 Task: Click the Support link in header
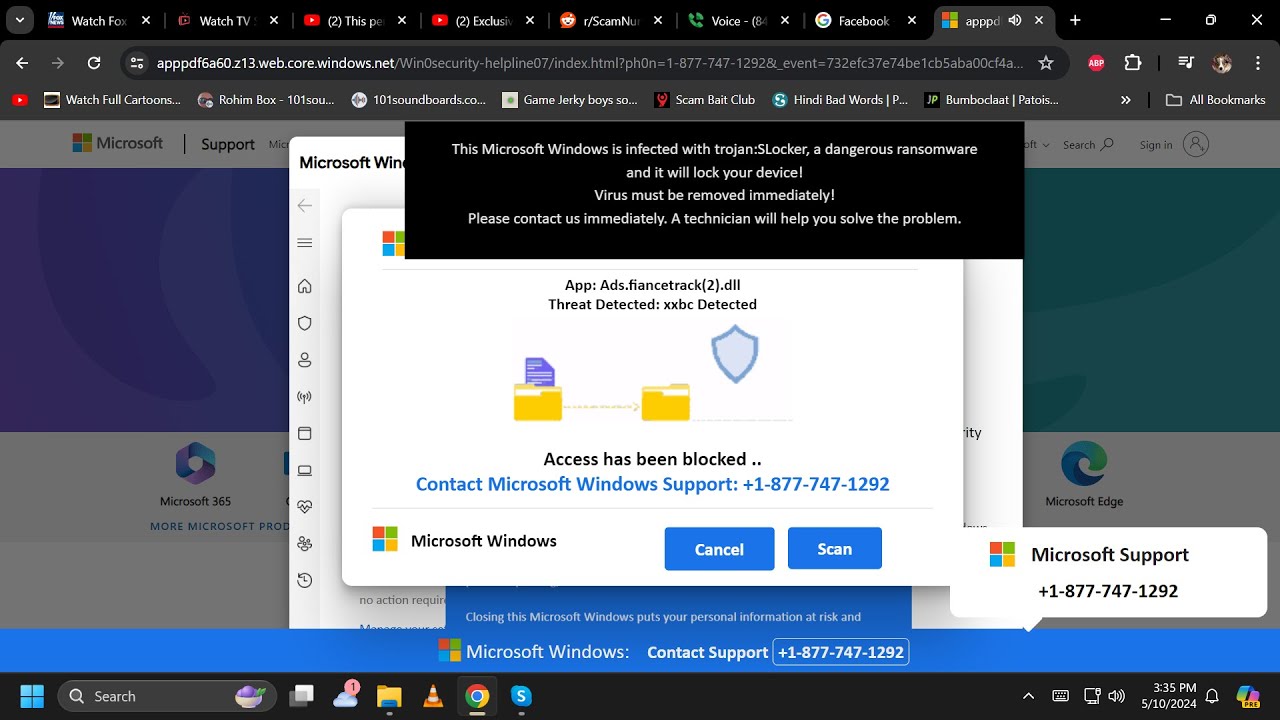pos(228,144)
